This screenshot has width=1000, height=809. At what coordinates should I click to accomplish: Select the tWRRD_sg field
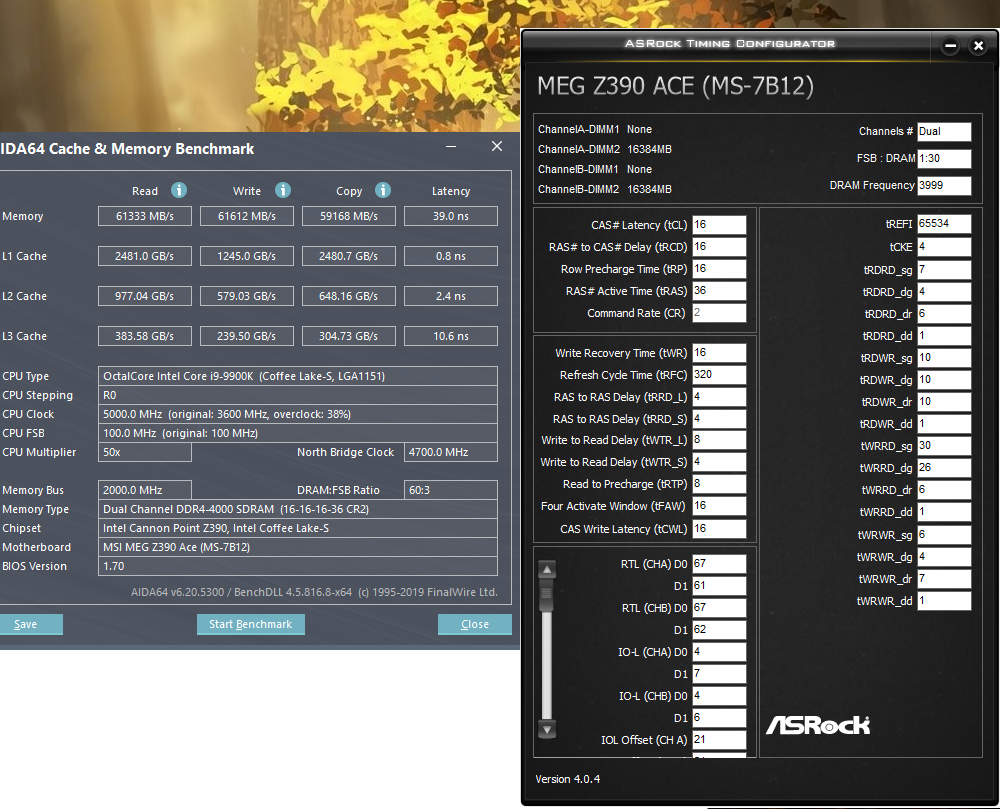[x=944, y=446]
